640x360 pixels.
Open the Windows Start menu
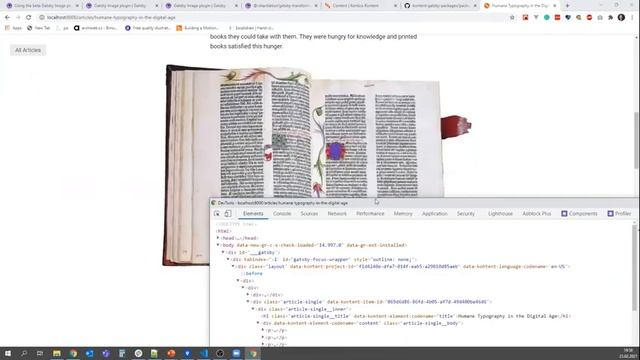8,353
